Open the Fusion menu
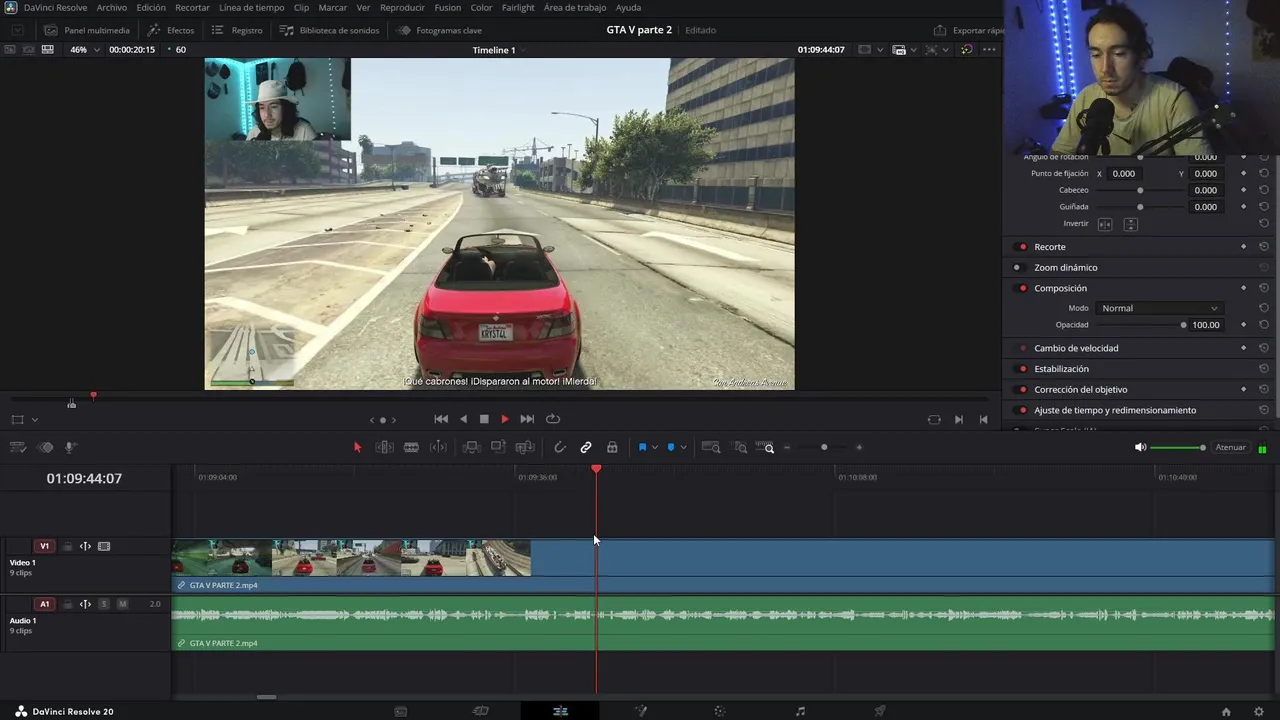This screenshot has width=1280, height=720. point(447,8)
